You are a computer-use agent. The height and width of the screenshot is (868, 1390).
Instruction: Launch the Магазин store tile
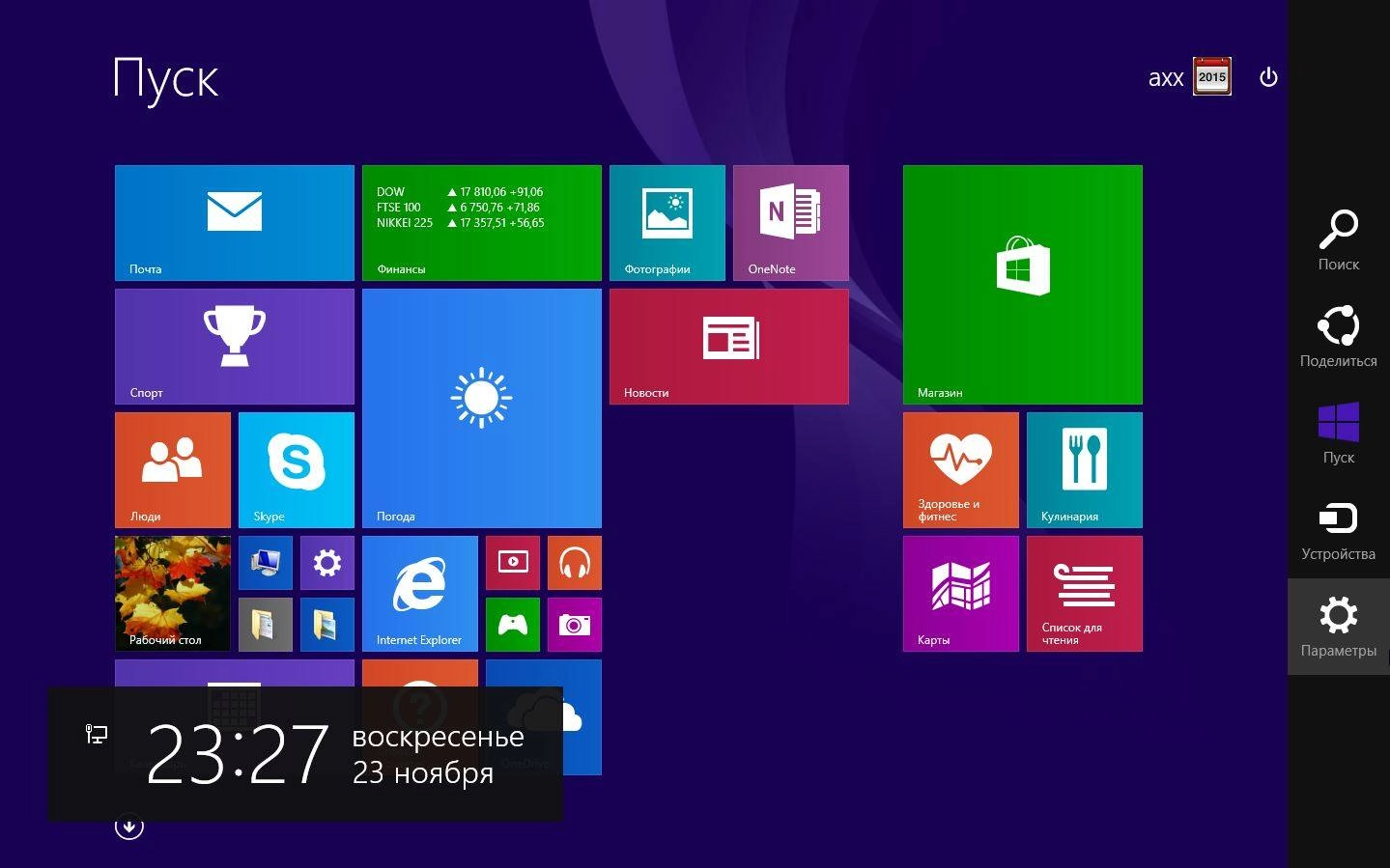pos(1023,285)
